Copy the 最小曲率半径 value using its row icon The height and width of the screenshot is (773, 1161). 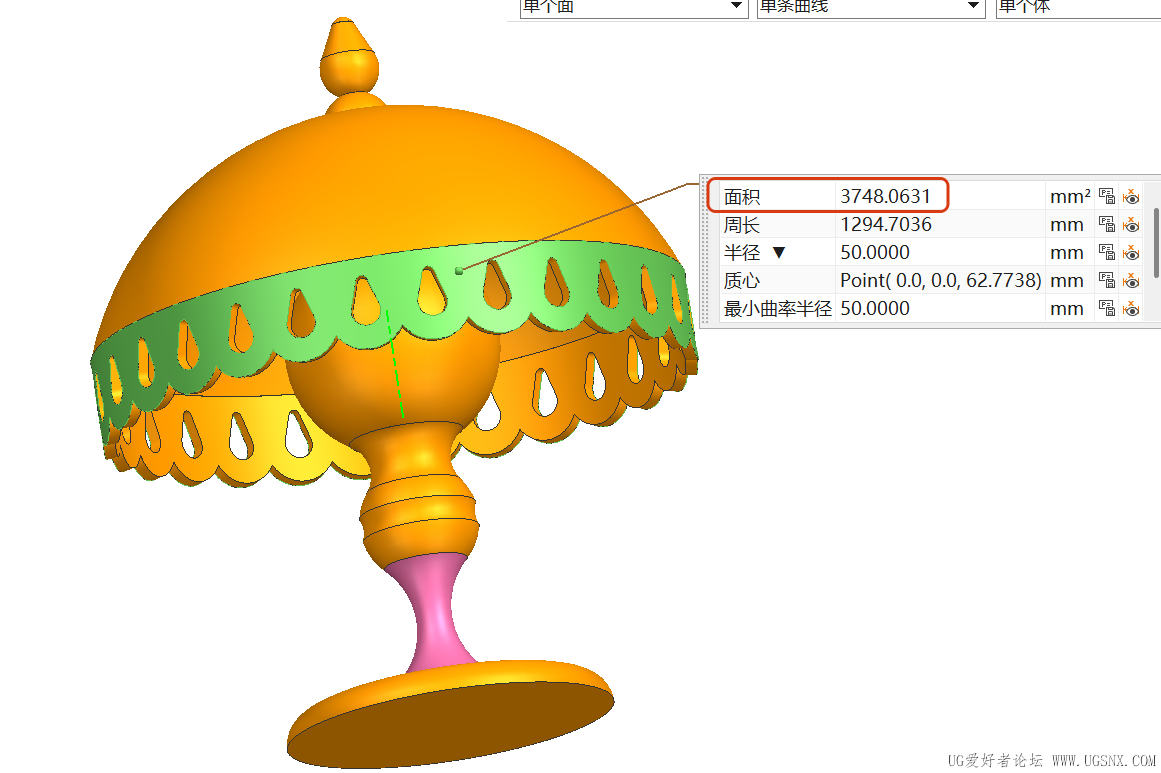click(1106, 309)
